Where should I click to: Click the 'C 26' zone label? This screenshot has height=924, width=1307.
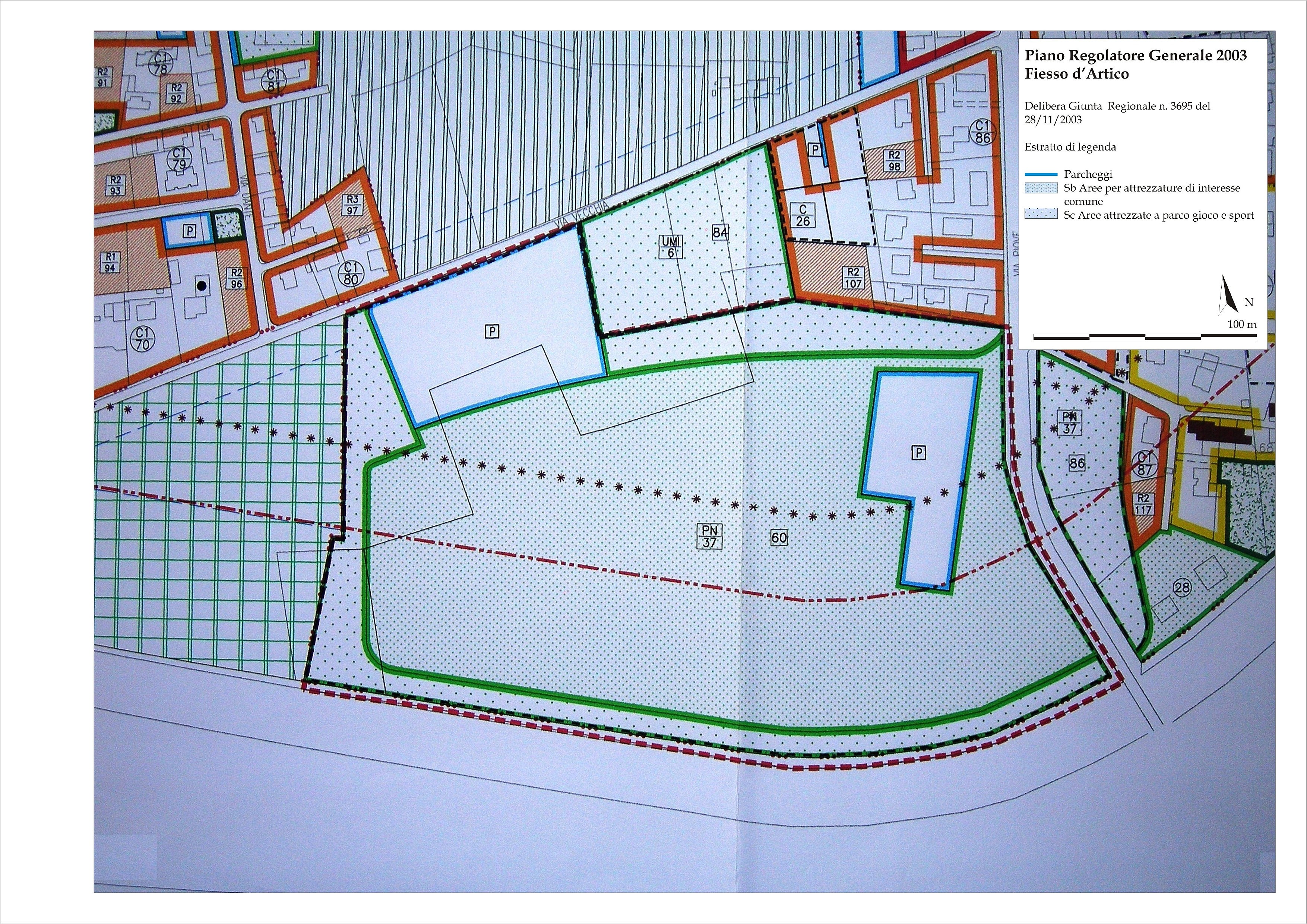tap(803, 216)
